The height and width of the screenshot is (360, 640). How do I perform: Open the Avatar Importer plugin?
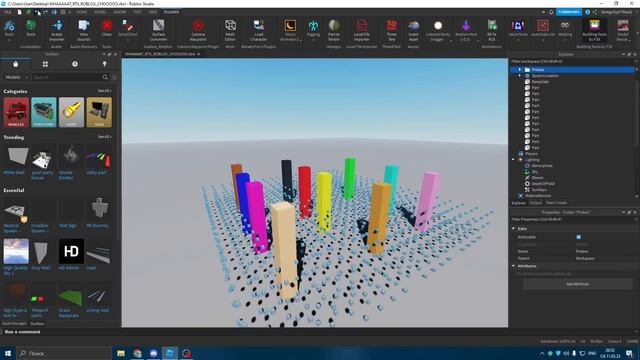[57, 30]
